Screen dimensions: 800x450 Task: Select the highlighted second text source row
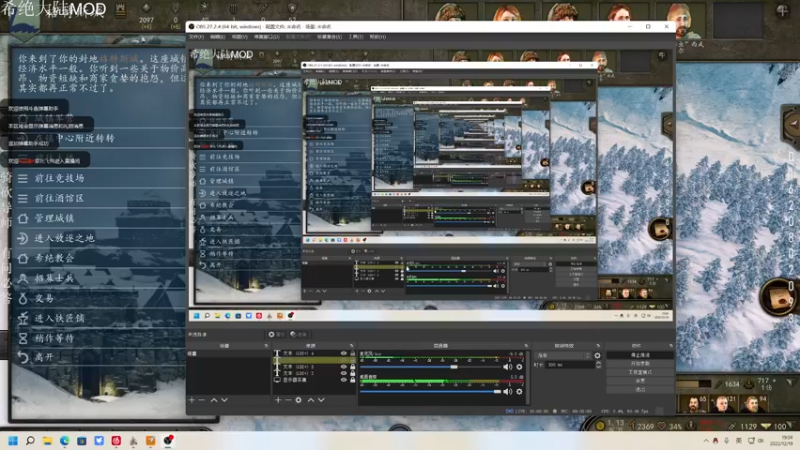[x=314, y=360]
